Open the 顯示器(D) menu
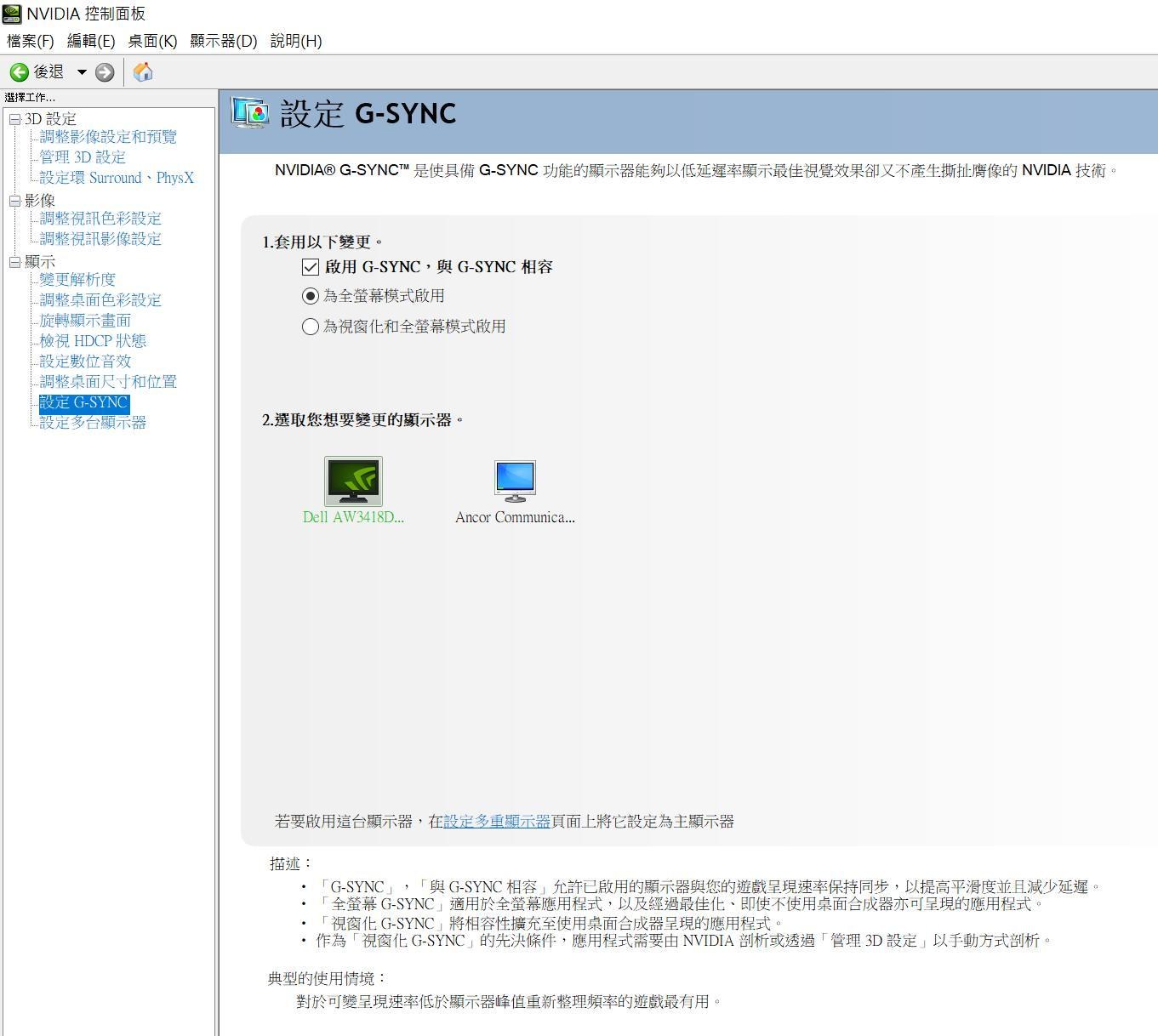Viewport: 1158px width, 1036px height. click(224, 41)
